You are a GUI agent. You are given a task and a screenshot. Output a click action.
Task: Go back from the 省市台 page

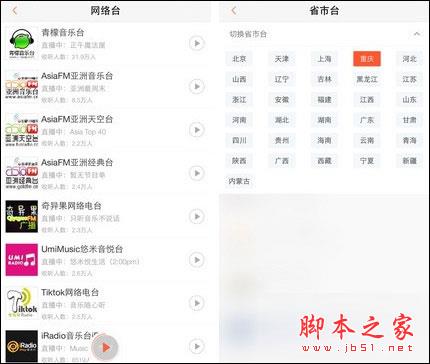[x=234, y=11]
